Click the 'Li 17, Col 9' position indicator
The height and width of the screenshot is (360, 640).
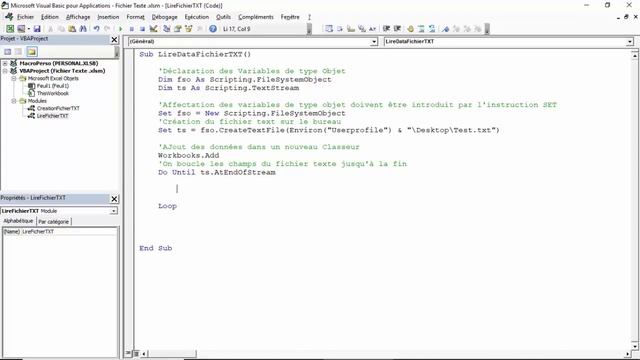(x=237, y=29)
